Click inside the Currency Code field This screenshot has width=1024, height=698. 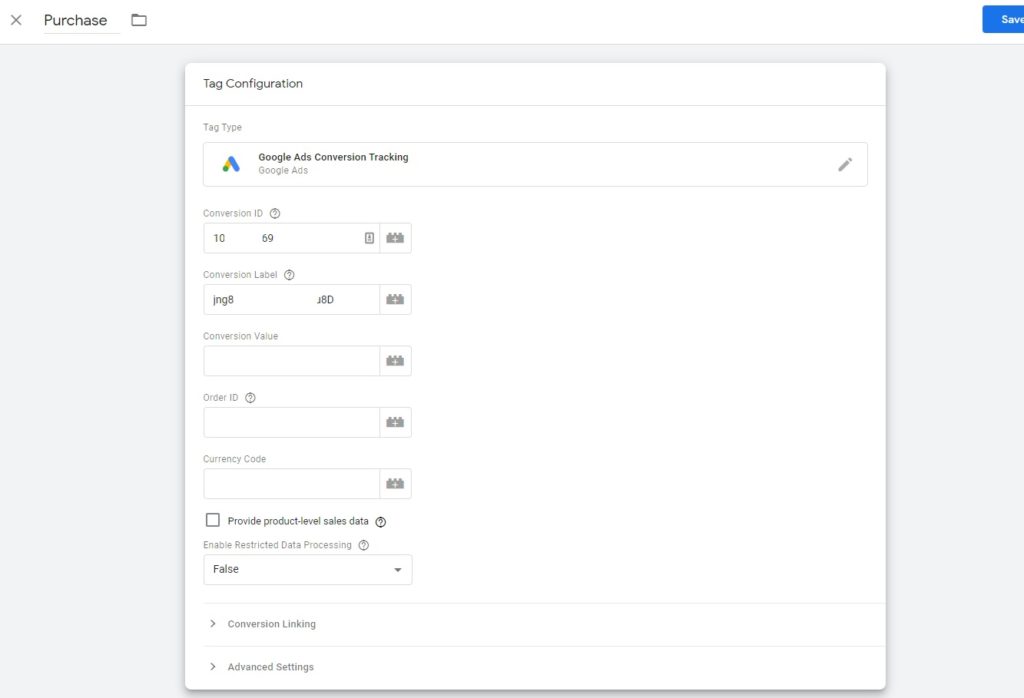pos(290,483)
